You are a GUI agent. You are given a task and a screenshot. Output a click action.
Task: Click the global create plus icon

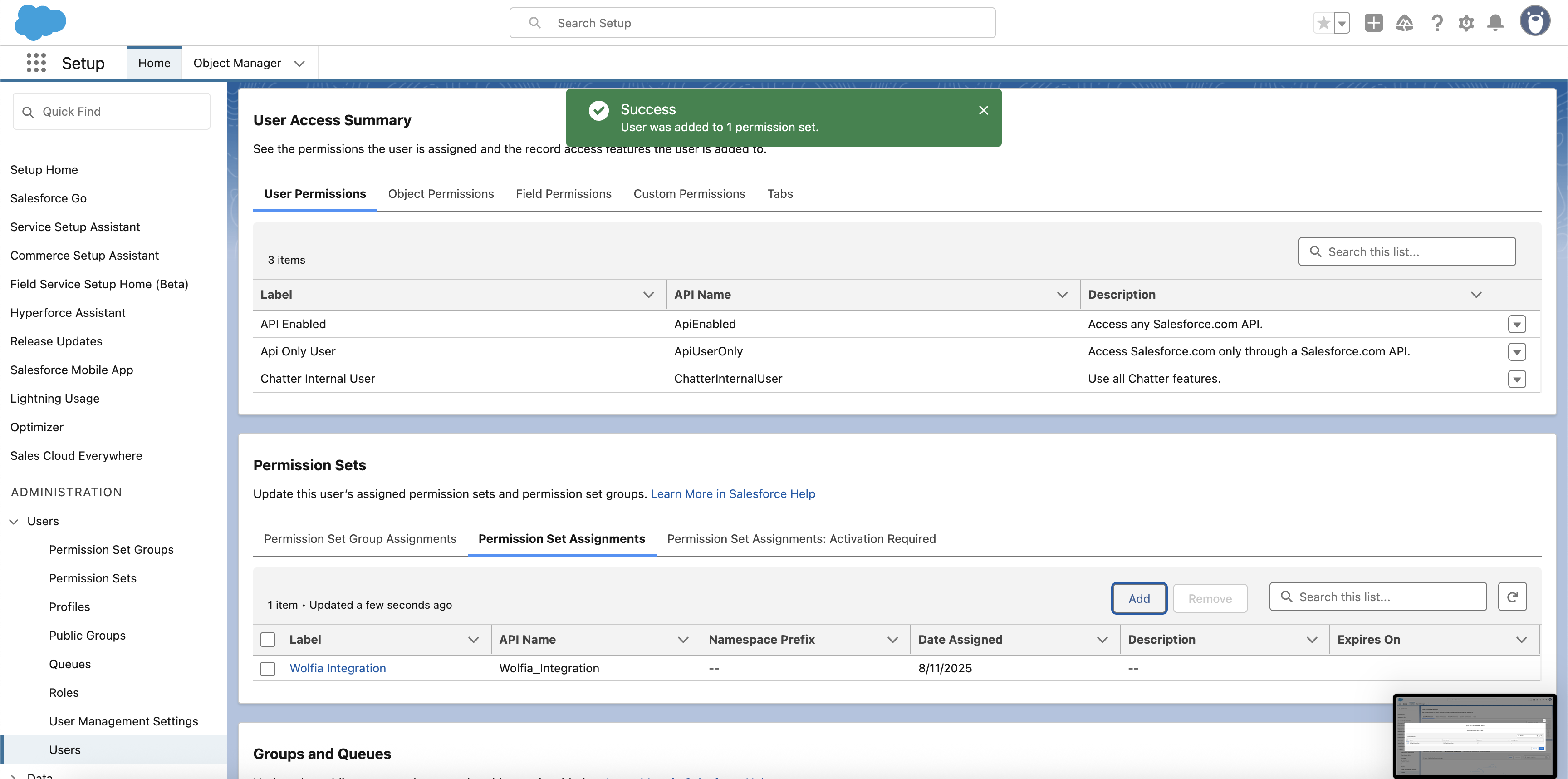(1374, 23)
